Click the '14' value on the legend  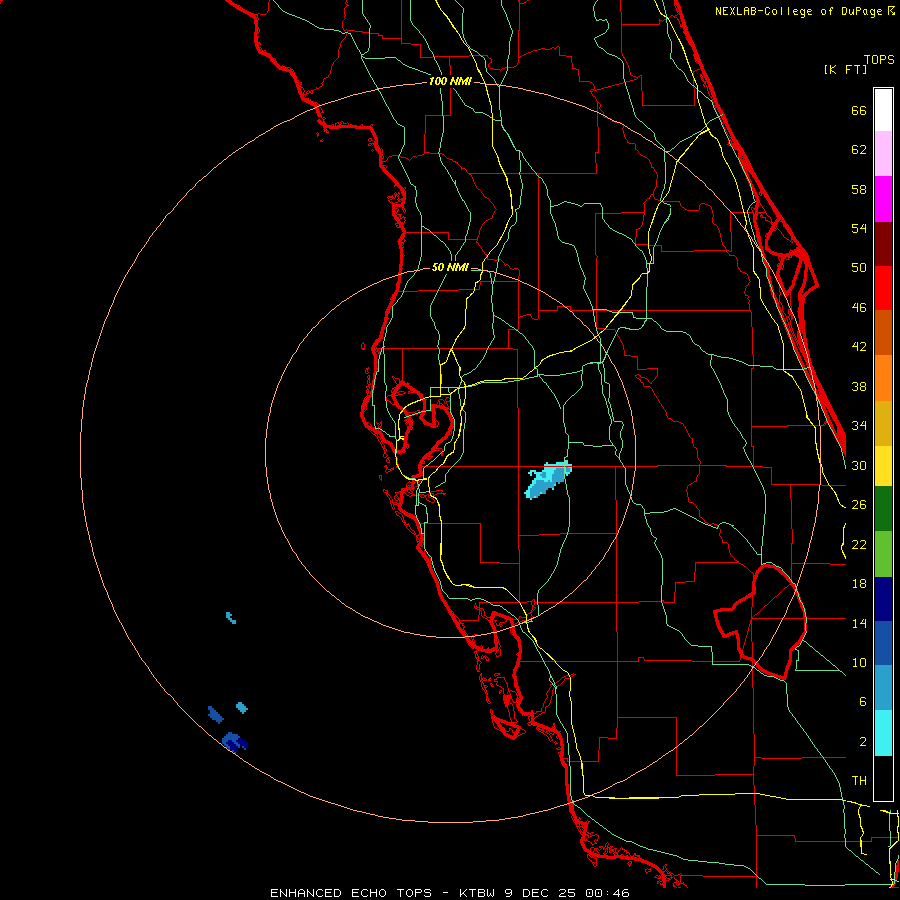859,623
